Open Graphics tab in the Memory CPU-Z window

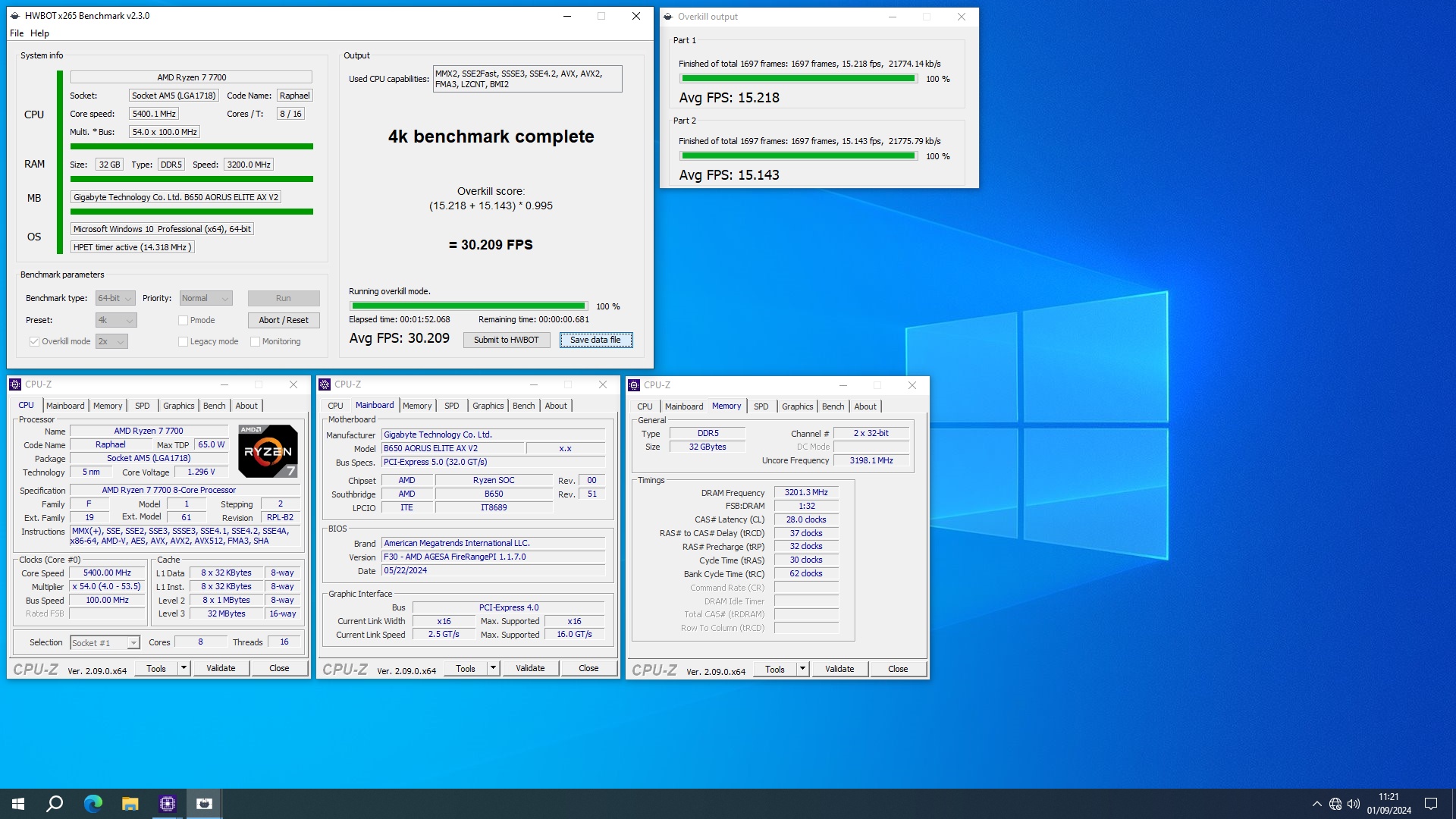798,406
